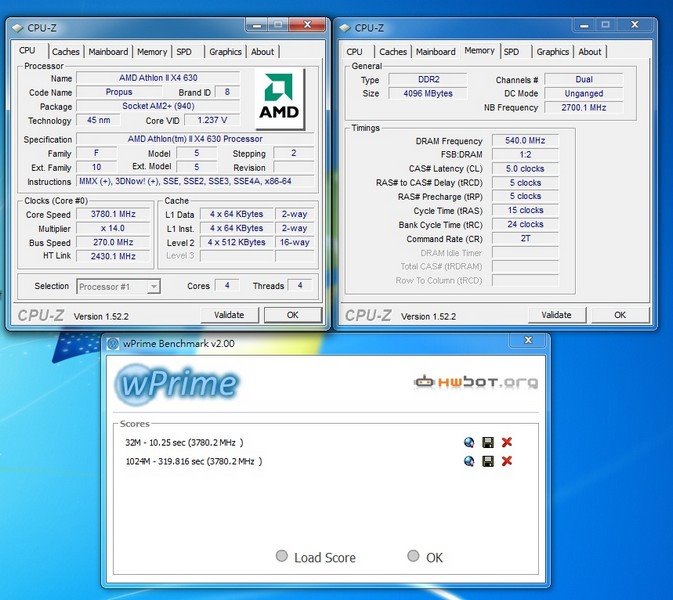Viewport: 673px width, 600px height.
Task: Click the globe icon for 1024M score
Action: click(x=469, y=461)
